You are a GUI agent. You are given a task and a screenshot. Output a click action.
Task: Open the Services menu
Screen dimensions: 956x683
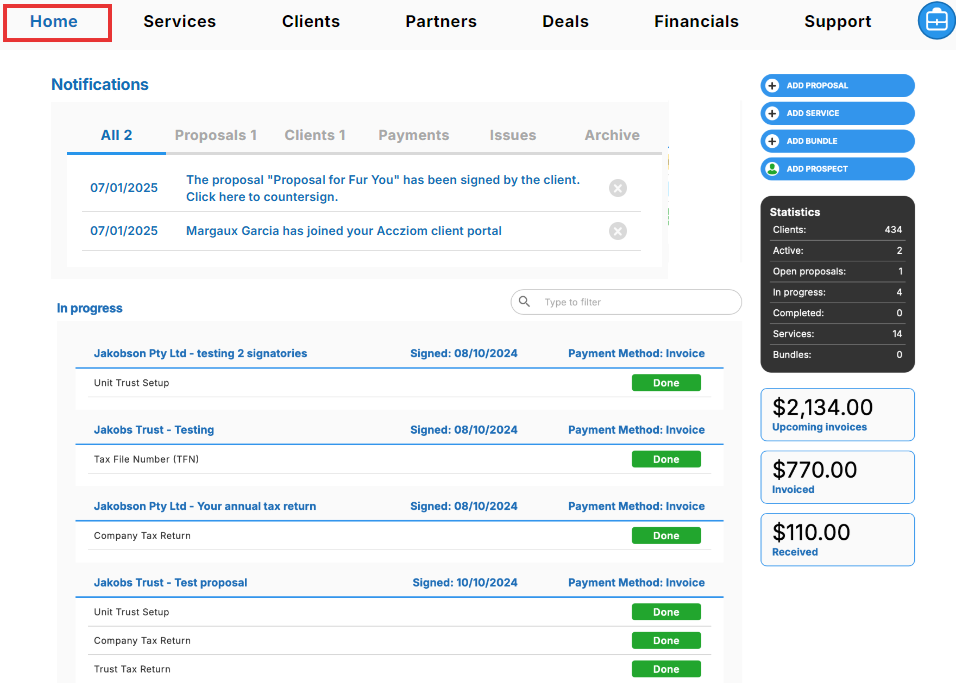click(x=179, y=21)
